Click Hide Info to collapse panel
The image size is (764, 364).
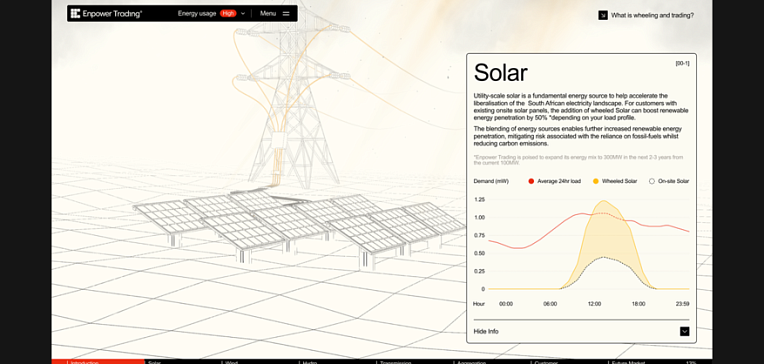tap(486, 331)
